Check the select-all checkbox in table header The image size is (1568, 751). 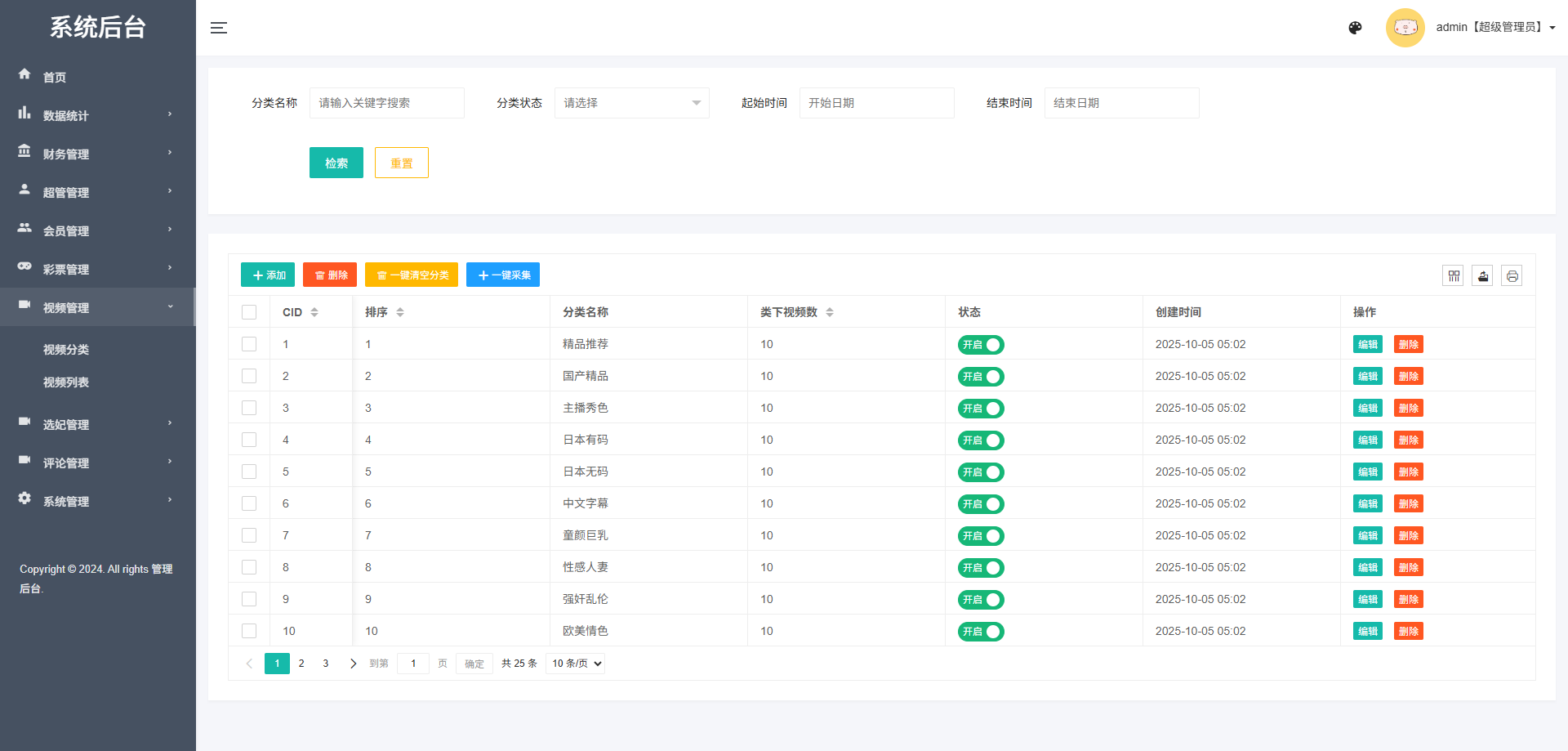click(x=249, y=311)
